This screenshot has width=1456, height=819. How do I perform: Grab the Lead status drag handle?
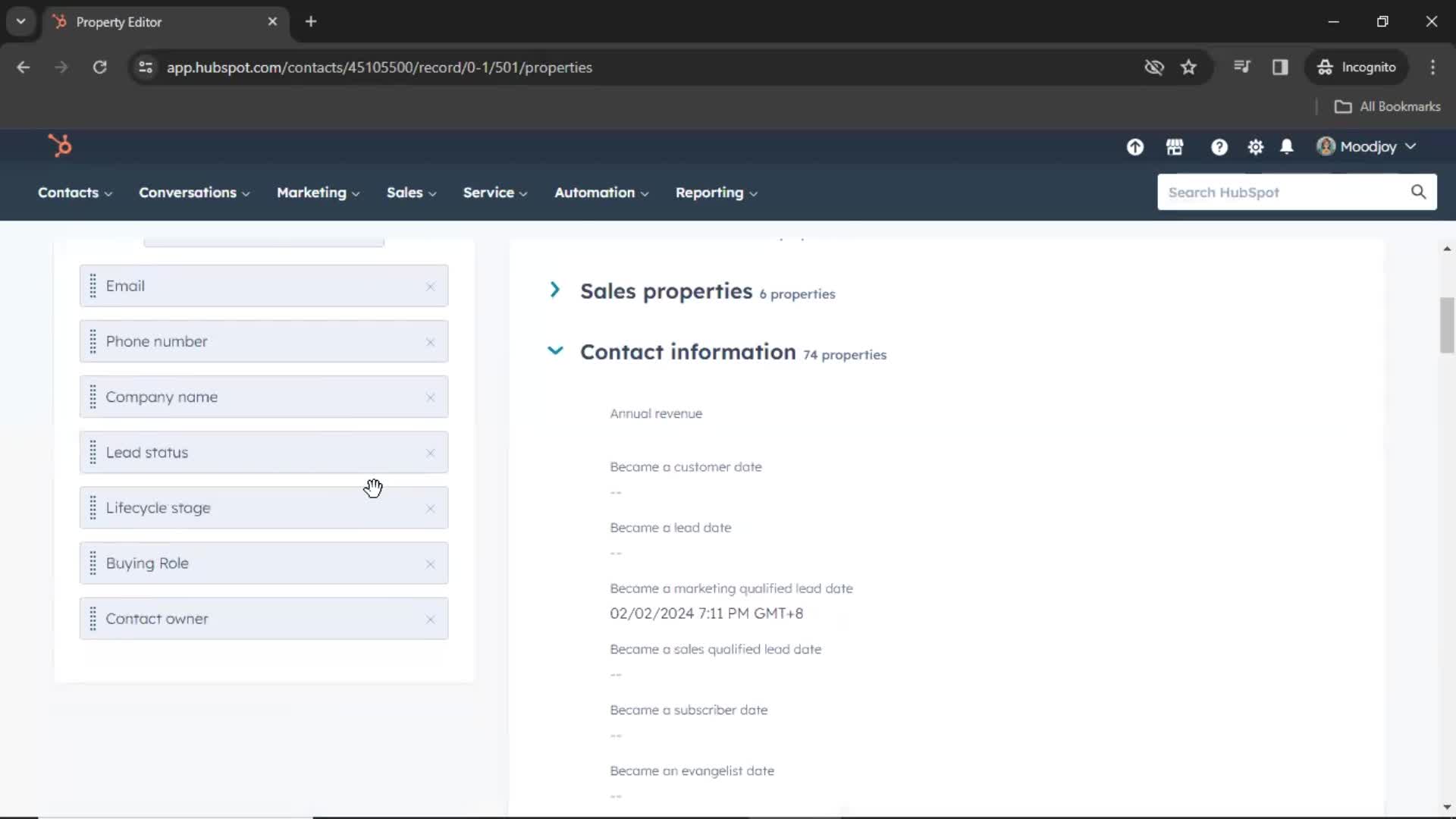[93, 452]
